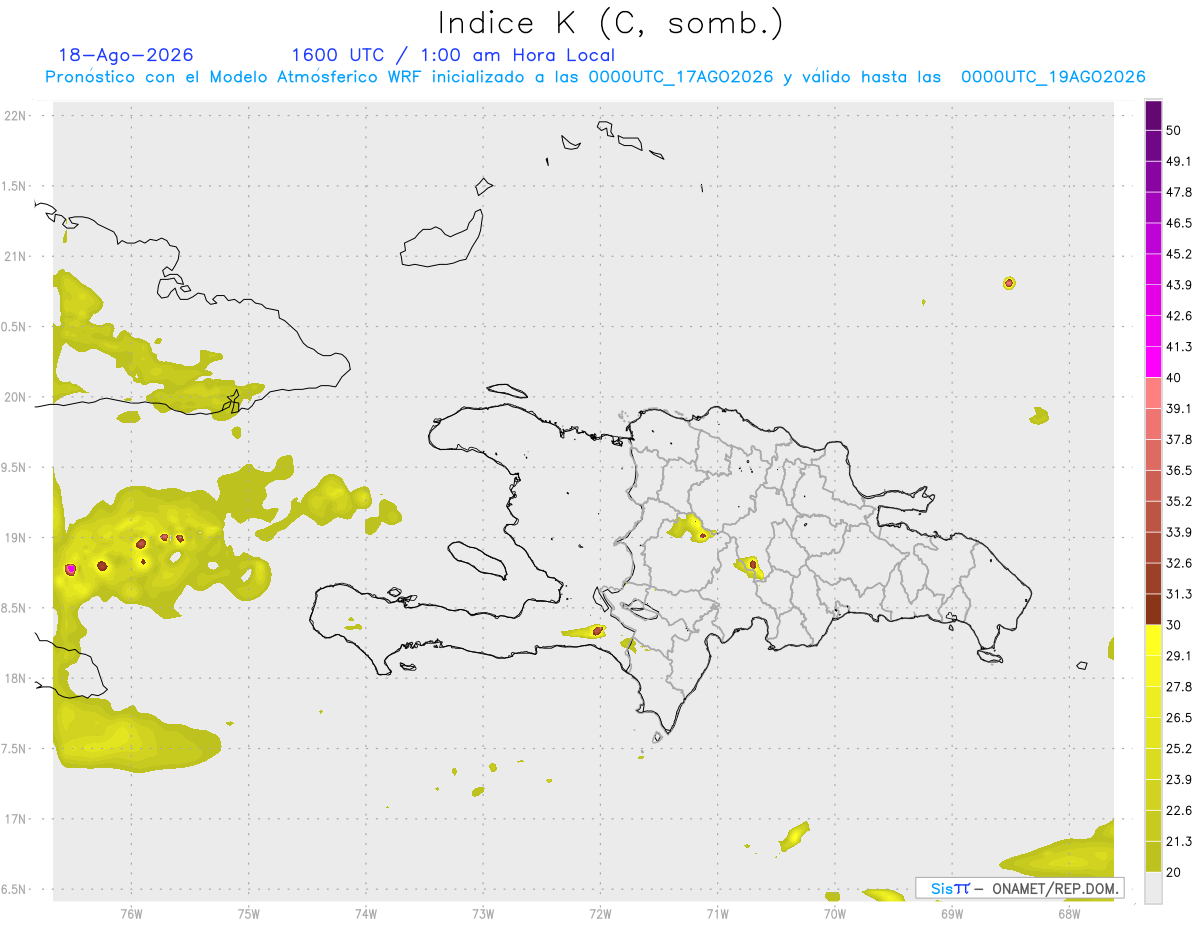This screenshot has width=1200, height=927.
Task: Click the "40" colorbar value
Action: 1174,378
